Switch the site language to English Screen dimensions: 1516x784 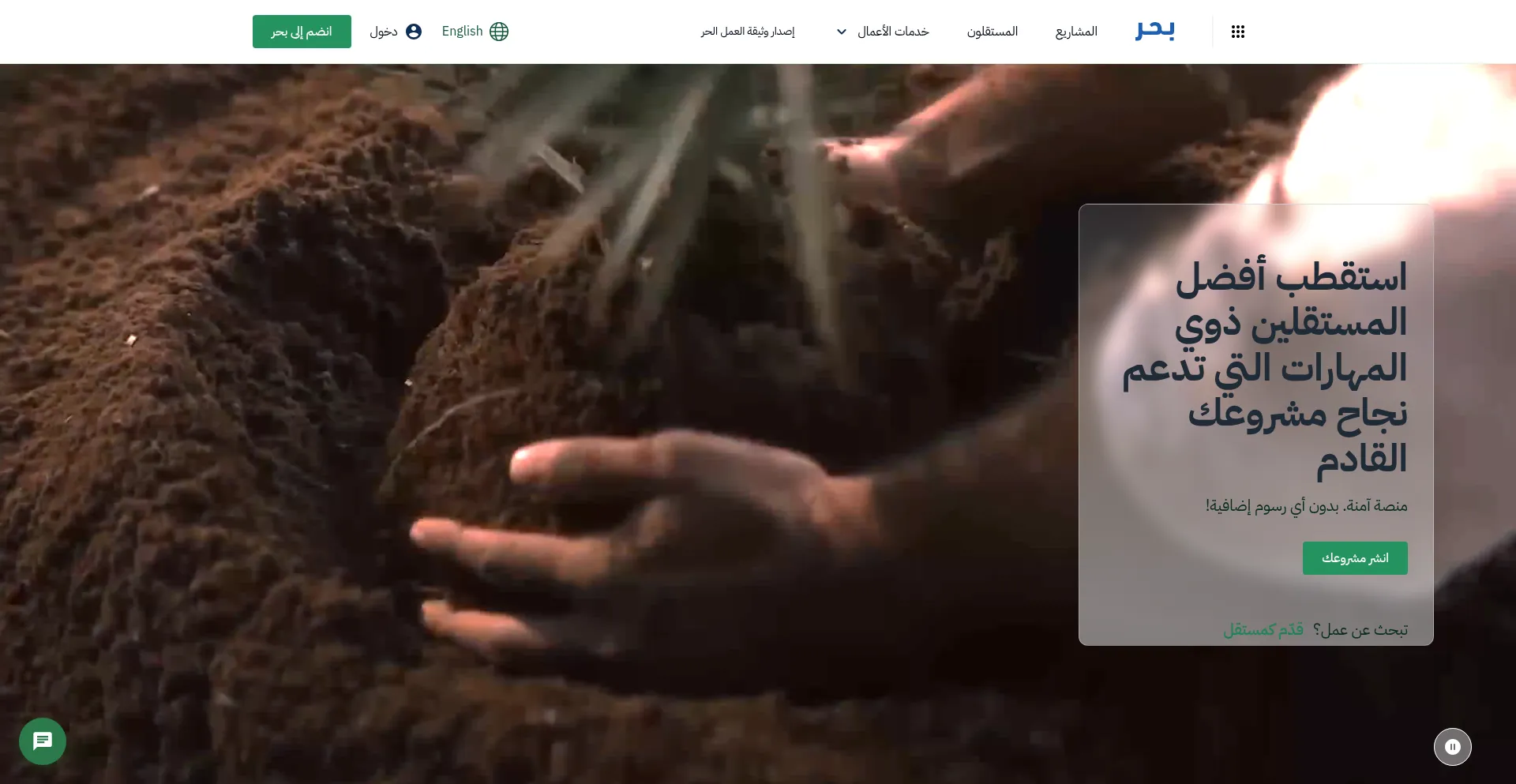pos(462,32)
